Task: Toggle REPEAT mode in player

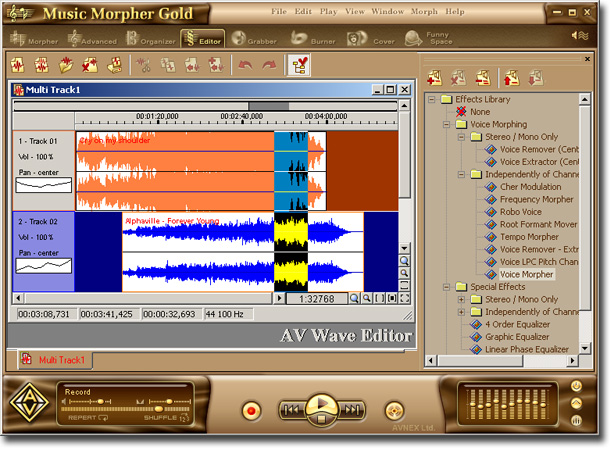Action: pos(88,418)
